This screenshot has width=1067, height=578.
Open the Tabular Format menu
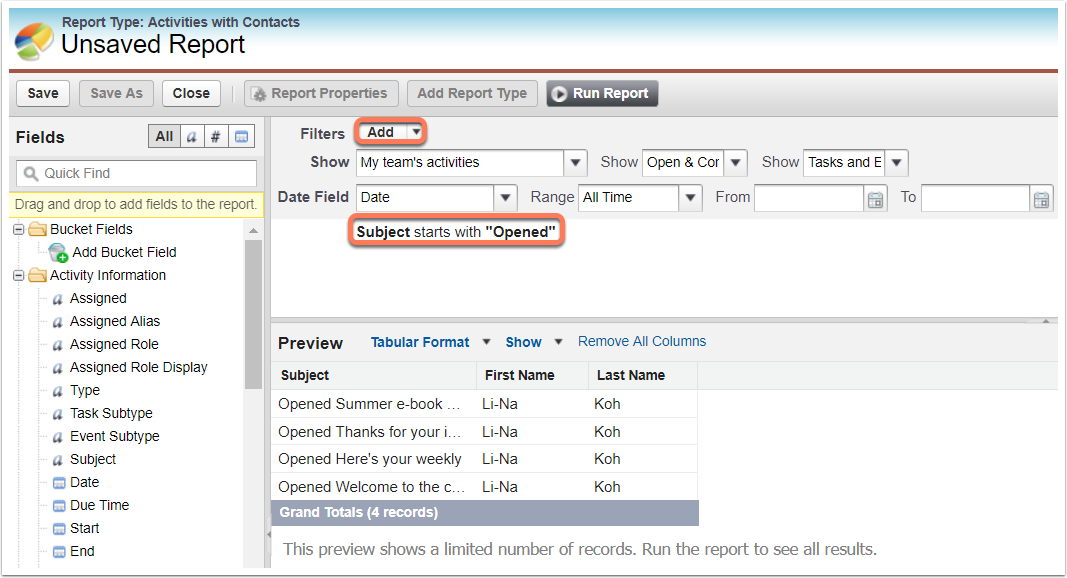click(x=429, y=342)
